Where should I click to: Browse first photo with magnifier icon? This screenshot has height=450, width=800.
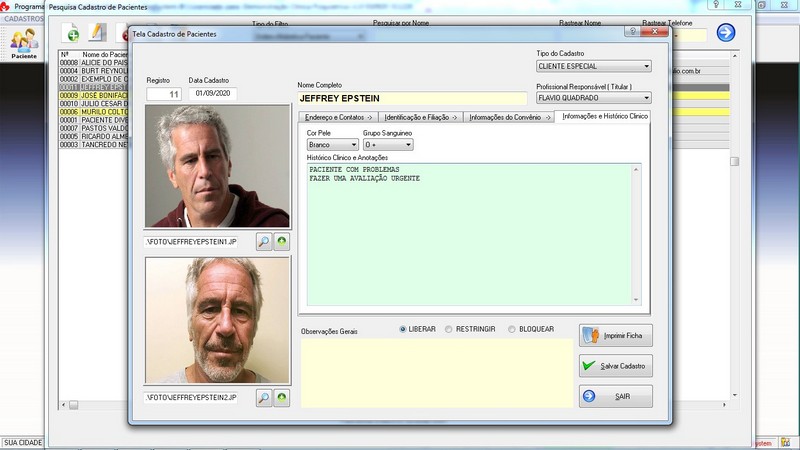tap(264, 241)
